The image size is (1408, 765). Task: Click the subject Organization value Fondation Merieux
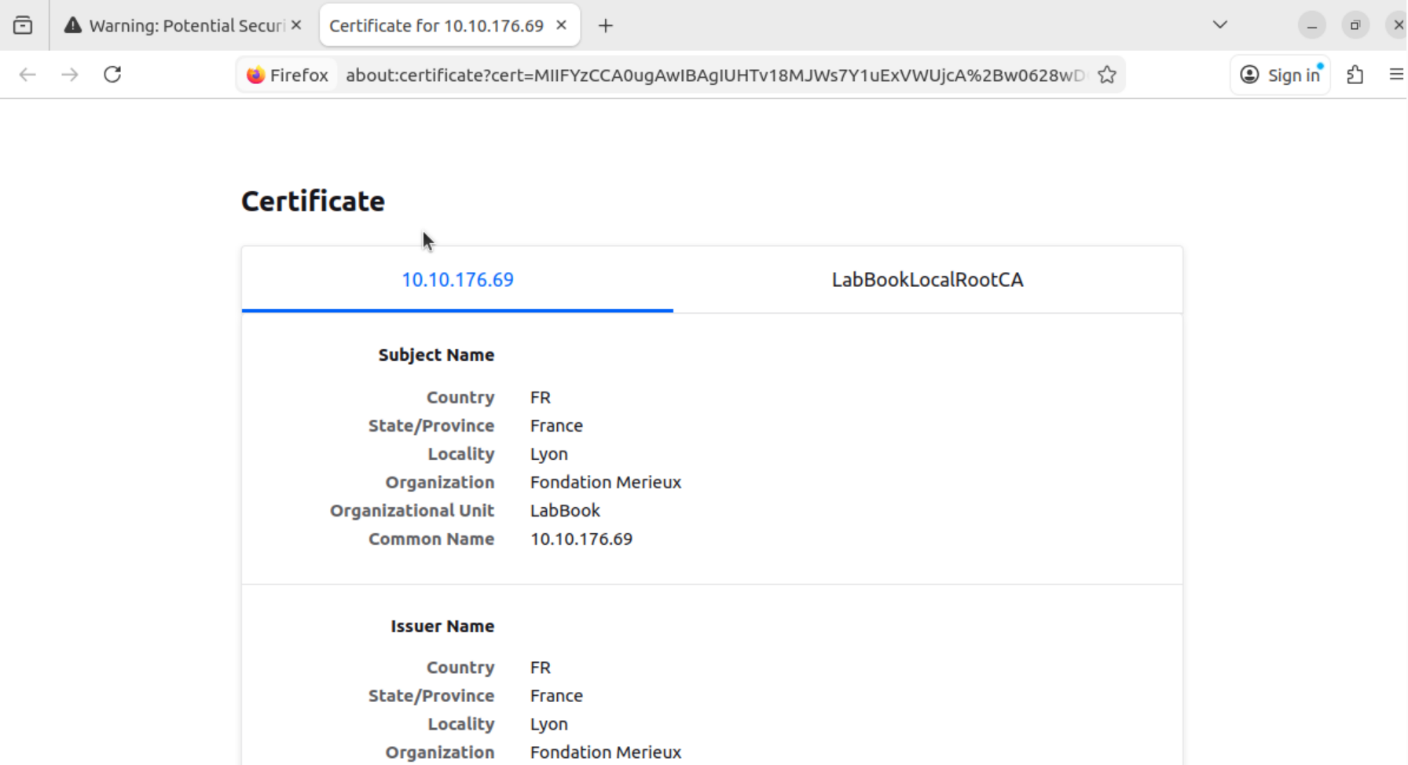pos(606,482)
